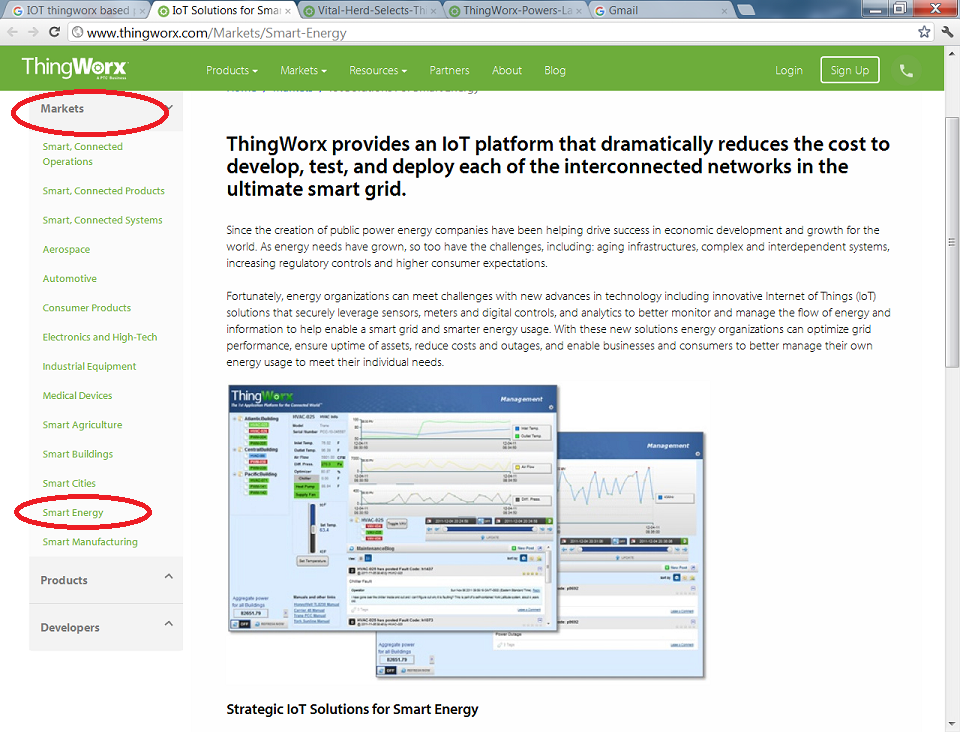This screenshot has height=732, width=960.
Task: Bookmark page with the star icon
Action: pyautogui.click(x=924, y=32)
